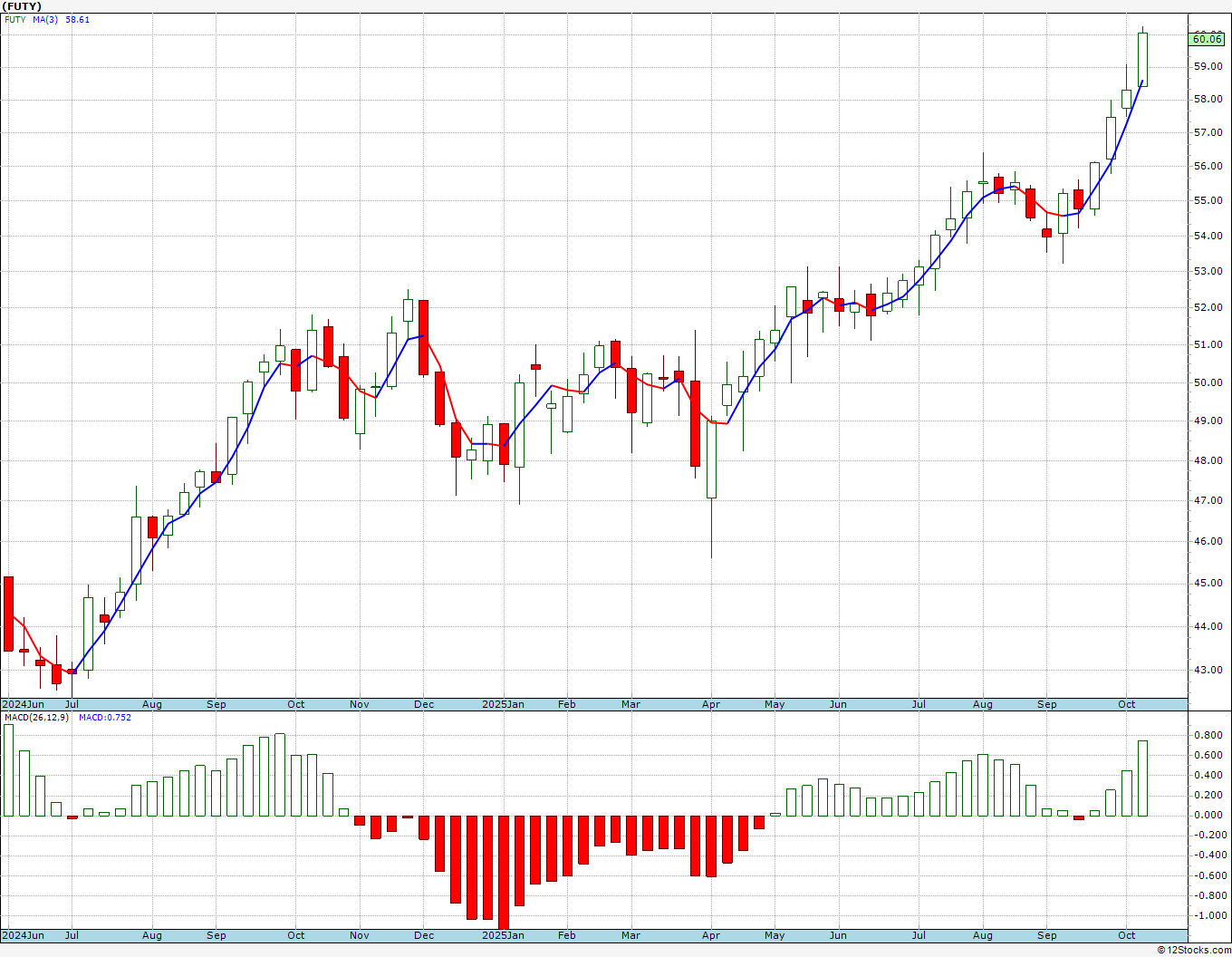
Task: Click the Apr label on price chart date axis
Action: (x=711, y=704)
